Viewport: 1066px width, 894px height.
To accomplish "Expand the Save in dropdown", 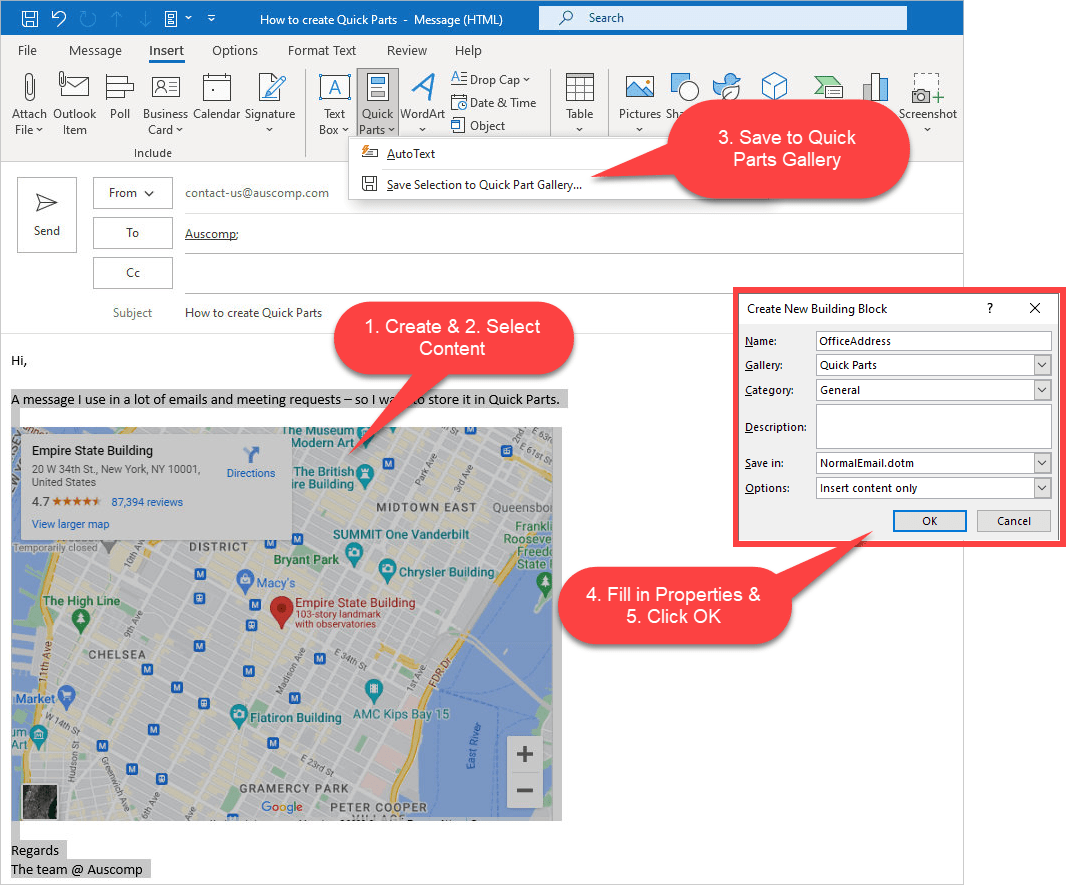I will [1041, 463].
